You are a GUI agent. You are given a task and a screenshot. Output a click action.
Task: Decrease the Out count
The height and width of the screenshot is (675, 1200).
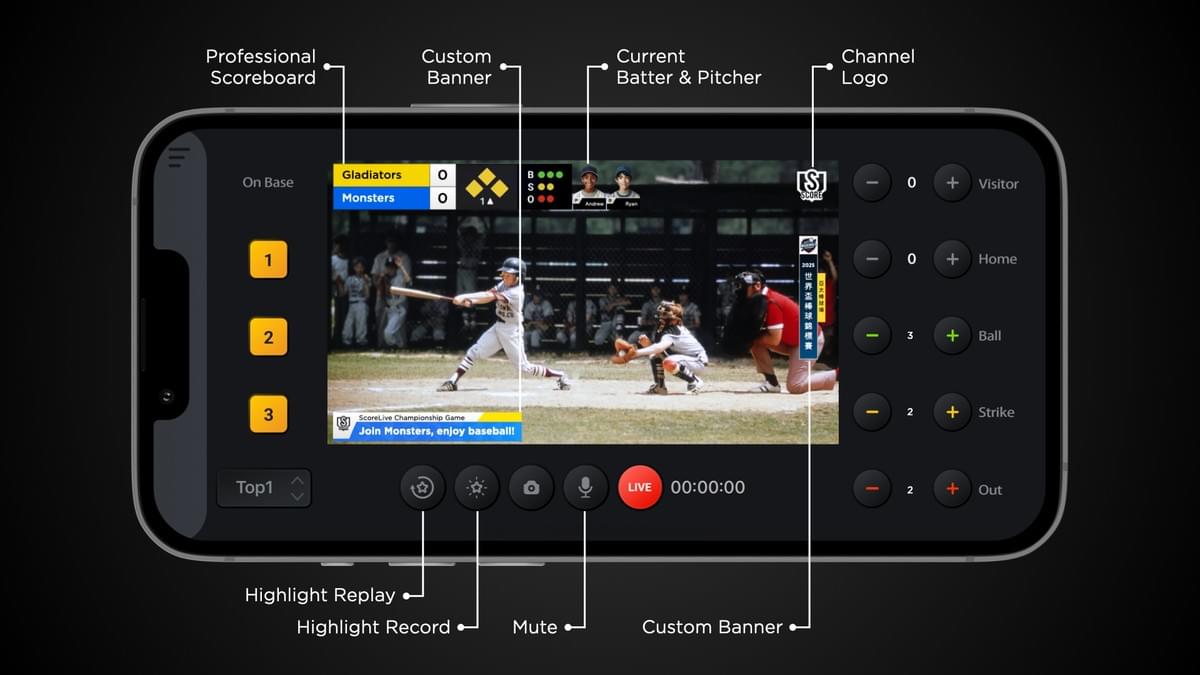coord(872,489)
